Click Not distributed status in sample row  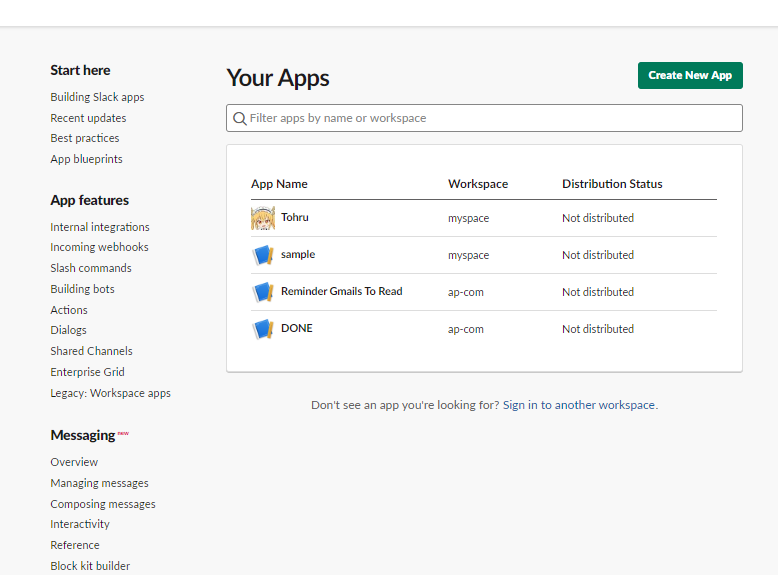tap(598, 255)
